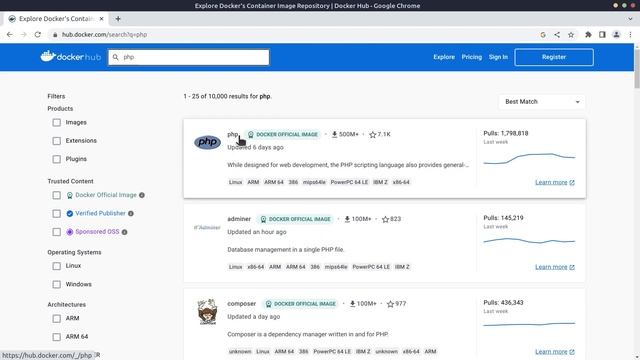Click 'Pulls: 436,343' on the composer card
The height and width of the screenshot is (360, 640).
pos(503,302)
